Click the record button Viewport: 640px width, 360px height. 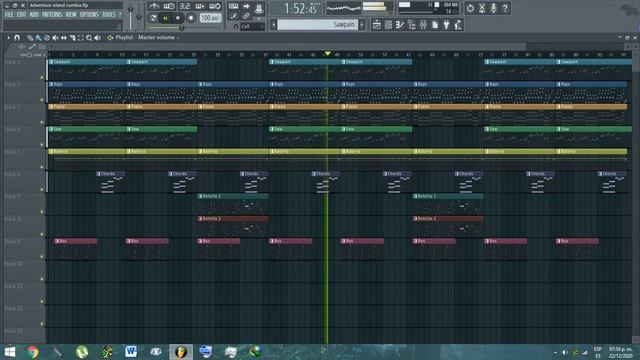191,18
